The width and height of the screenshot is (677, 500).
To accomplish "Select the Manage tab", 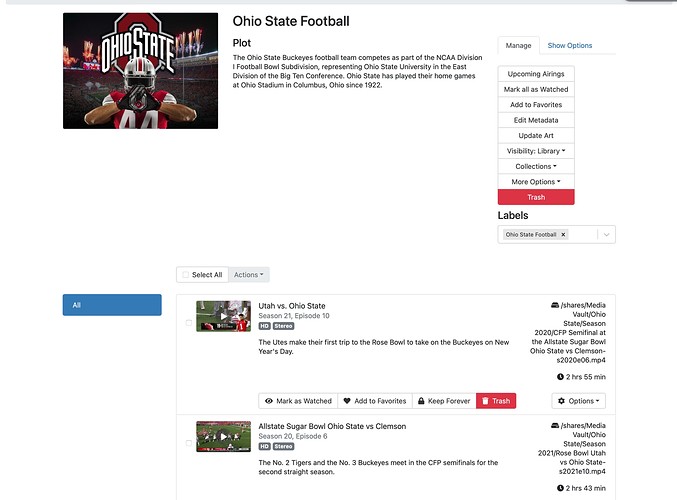I will [x=518, y=45].
